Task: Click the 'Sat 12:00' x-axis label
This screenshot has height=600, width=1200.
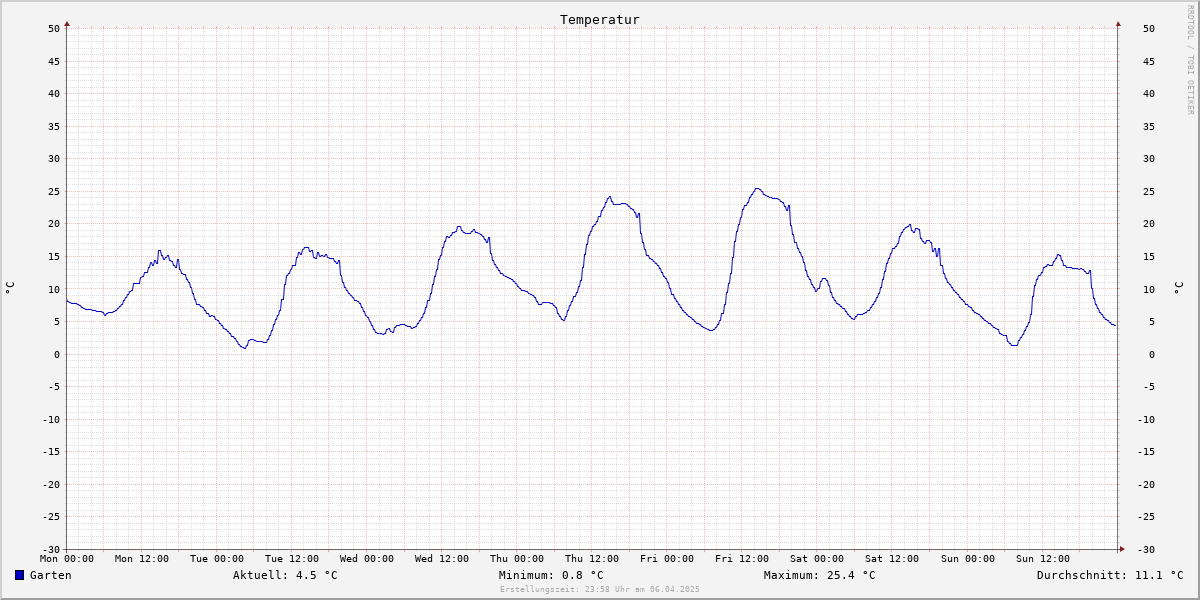Action: (x=892, y=559)
